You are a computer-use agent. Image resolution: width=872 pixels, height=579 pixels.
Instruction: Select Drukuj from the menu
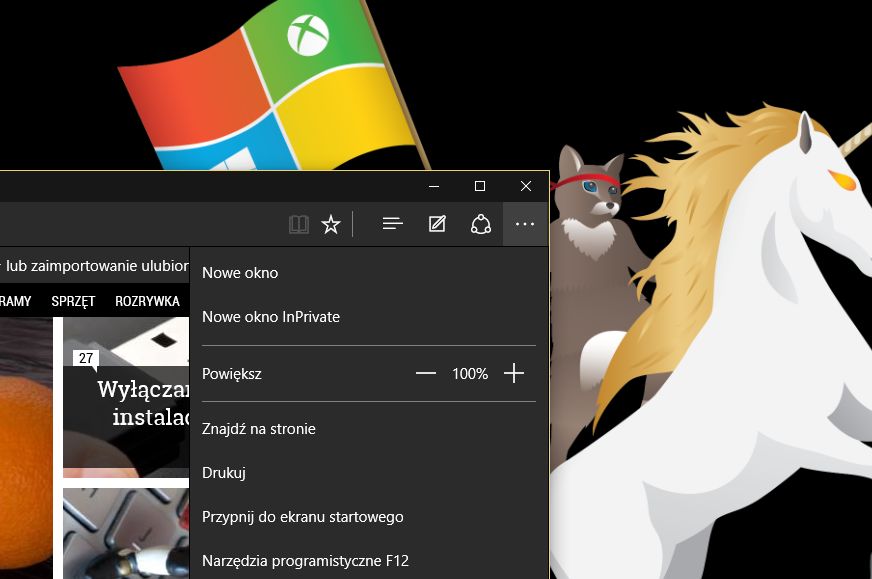coord(369,473)
